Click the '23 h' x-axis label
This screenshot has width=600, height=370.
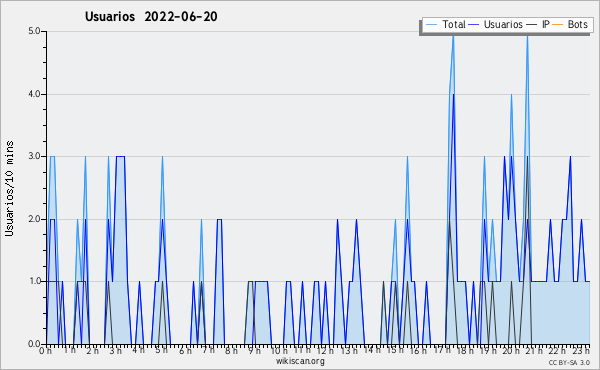(x=581, y=350)
